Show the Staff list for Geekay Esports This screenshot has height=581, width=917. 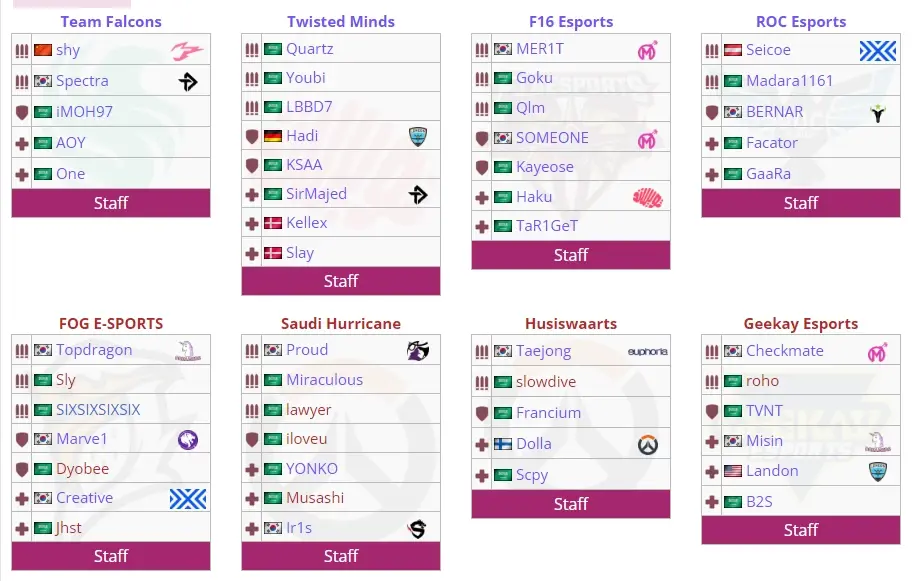[801, 530]
